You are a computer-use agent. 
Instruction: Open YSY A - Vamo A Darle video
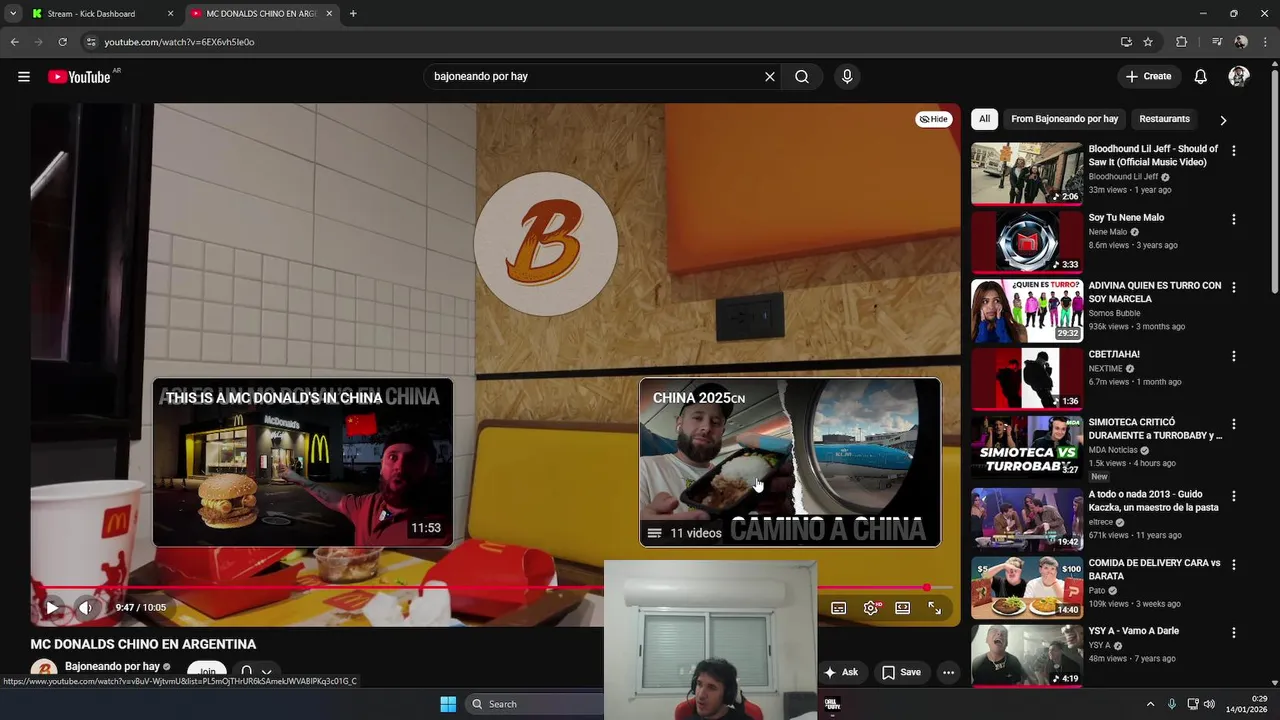coord(1027,656)
